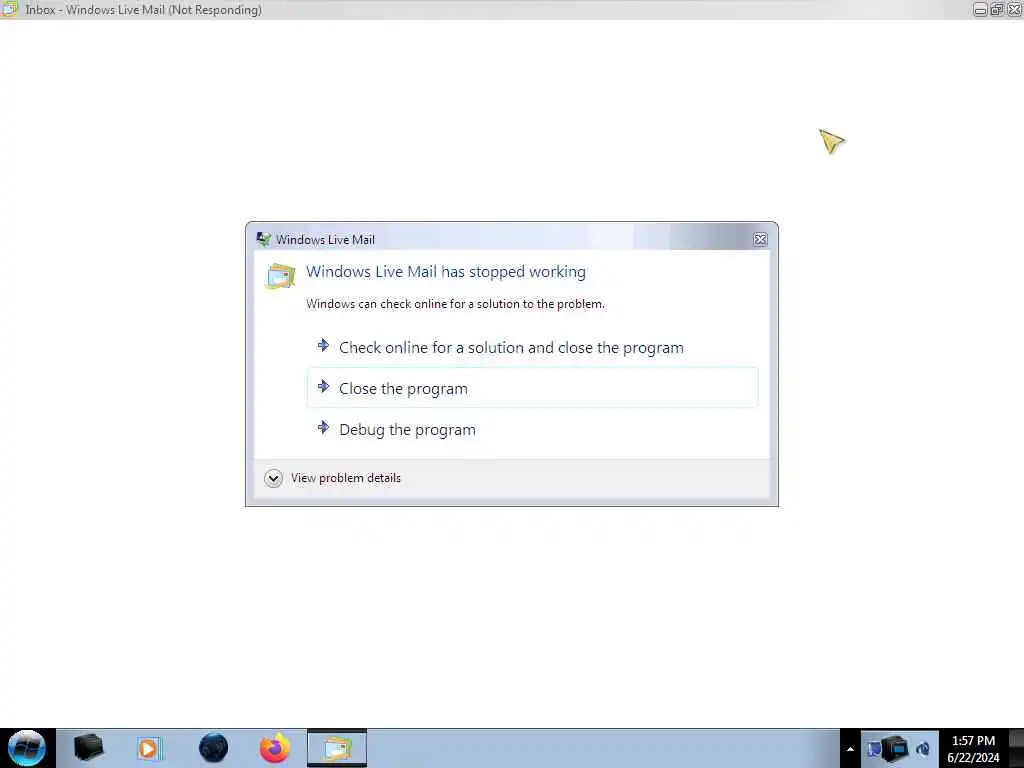Click the blue swirl tray icon

[x=923, y=749]
